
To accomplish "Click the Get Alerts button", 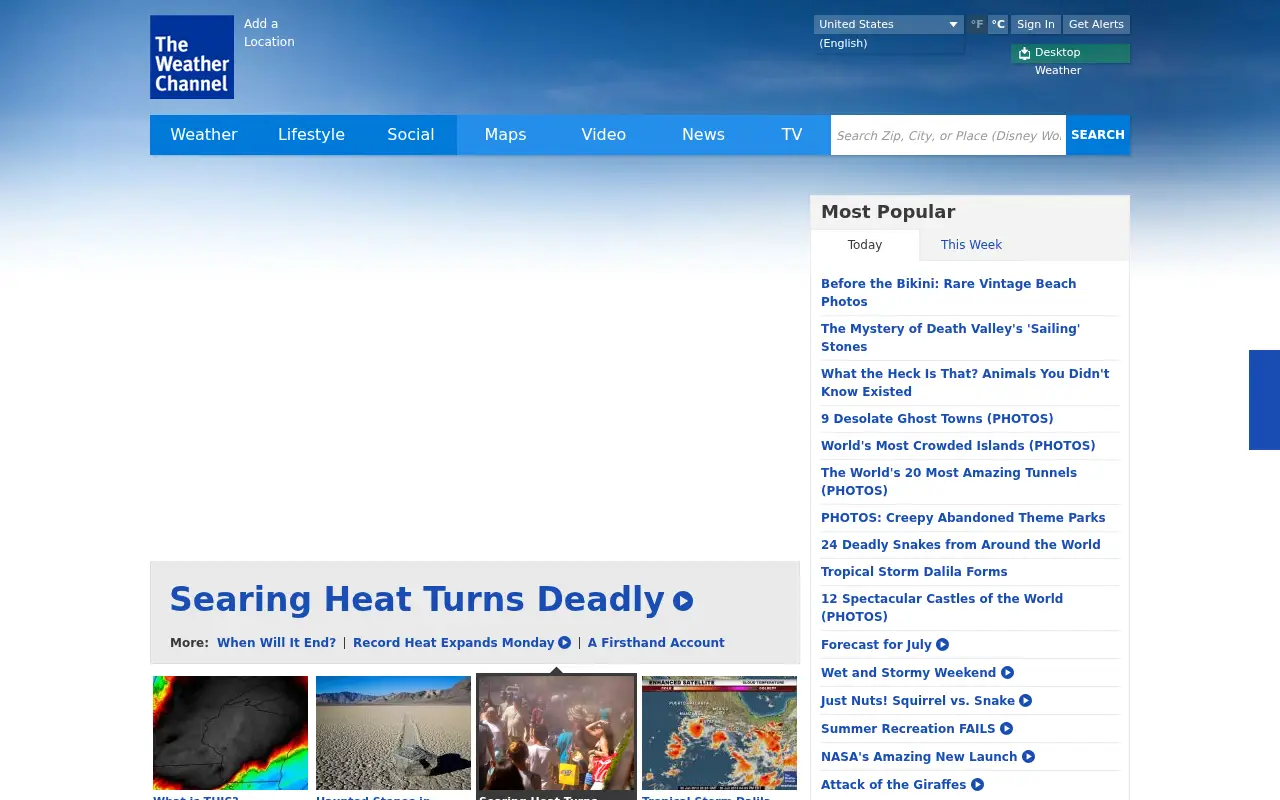I will [x=1096, y=24].
